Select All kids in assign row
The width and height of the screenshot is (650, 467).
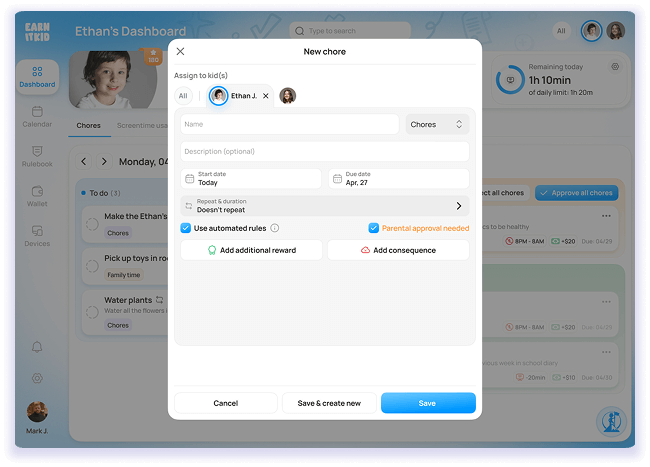point(183,96)
